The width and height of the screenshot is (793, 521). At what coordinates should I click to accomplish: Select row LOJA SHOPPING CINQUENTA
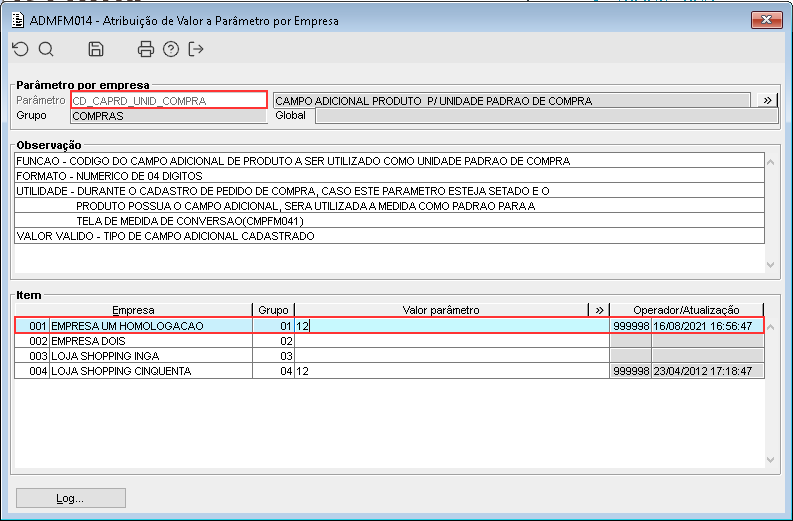click(x=389, y=371)
